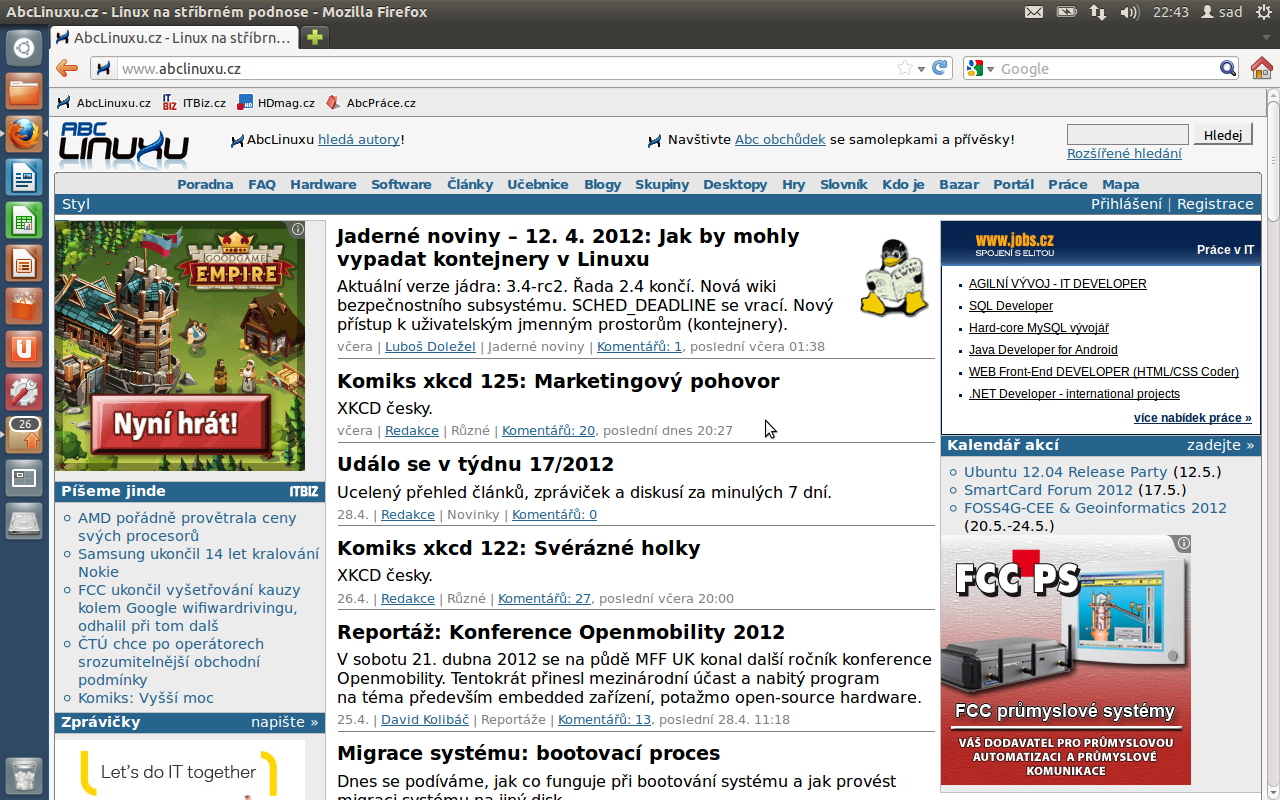This screenshot has height=800, width=1280.
Task: Open Ubuntu 12.04 Release Party event
Action: tap(1066, 472)
